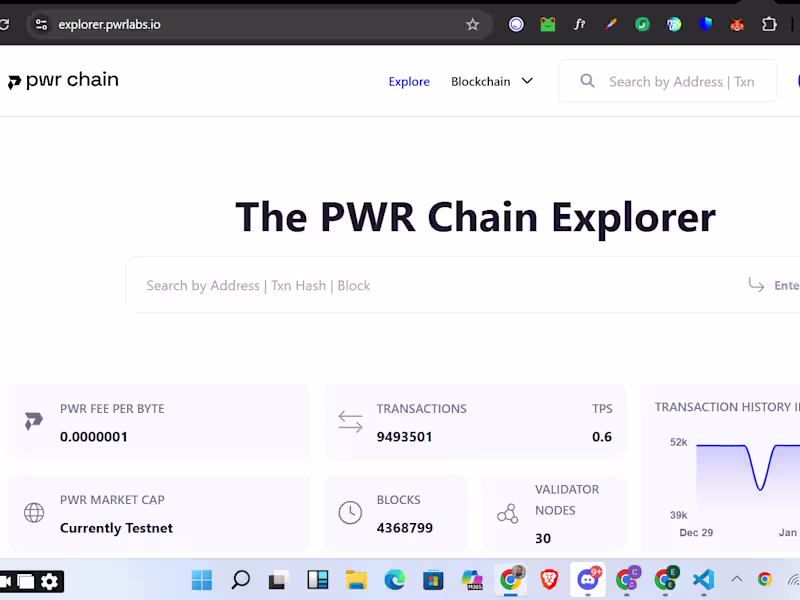Open site information icon in address bar
Screen dimensions: 800x600
pos(41,24)
